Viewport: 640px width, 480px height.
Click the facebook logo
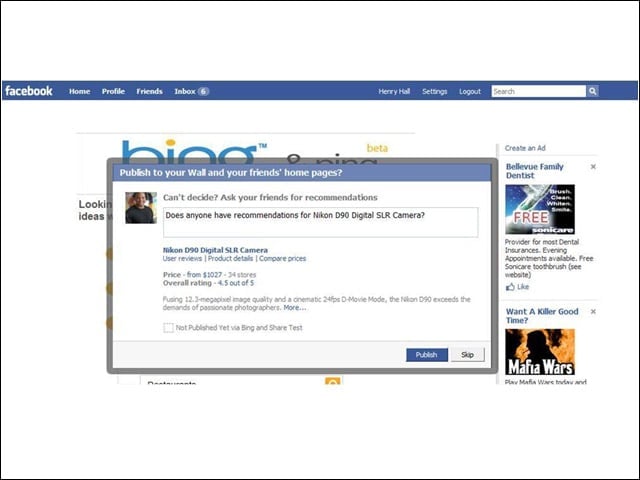(x=29, y=91)
